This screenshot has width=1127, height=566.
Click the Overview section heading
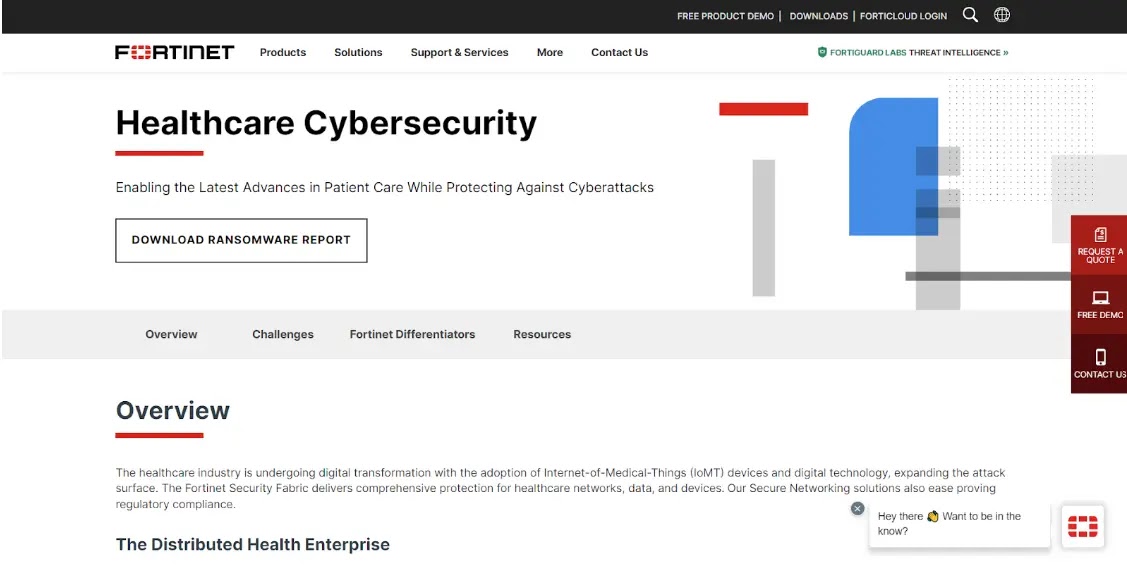[172, 411]
